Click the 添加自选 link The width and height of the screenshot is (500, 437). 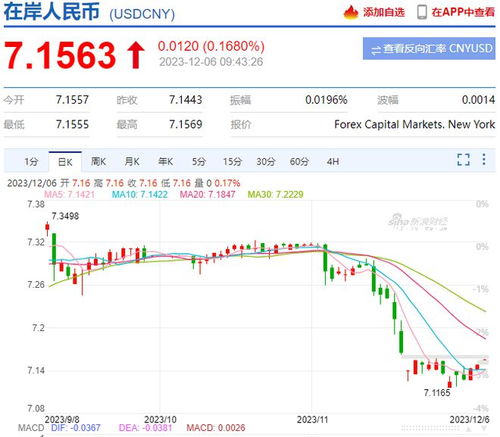pyautogui.click(x=384, y=12)
